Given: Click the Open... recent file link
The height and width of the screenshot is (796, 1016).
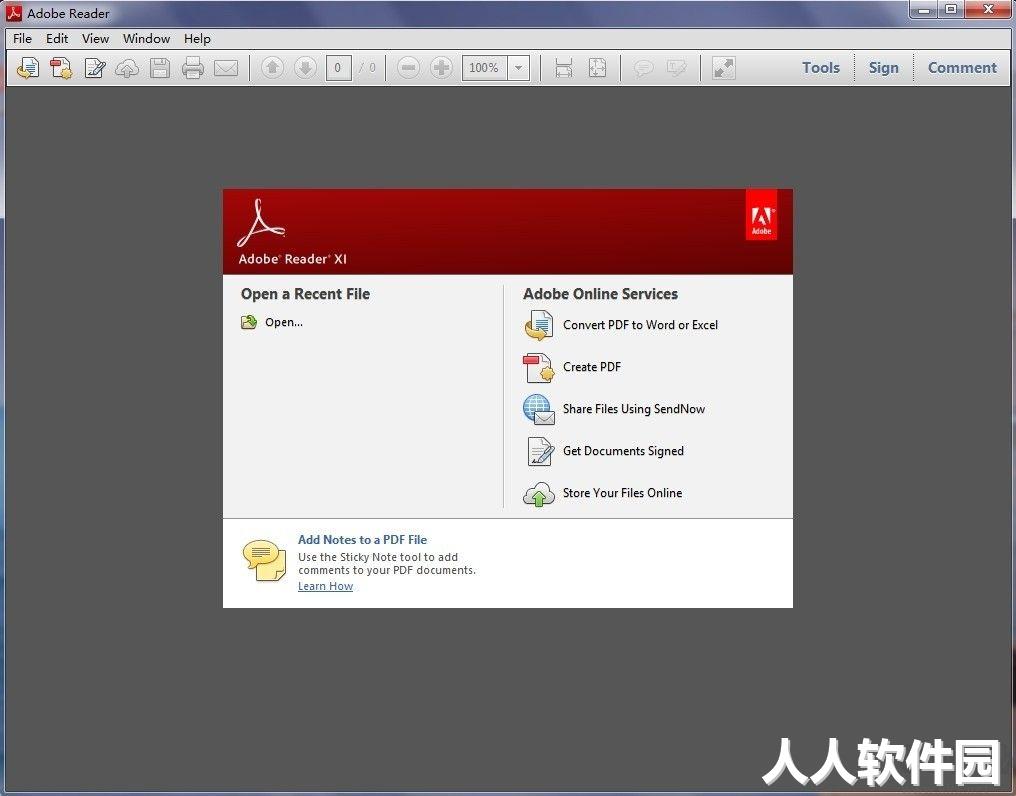Looking at the screenshot, I should click(284, 322).
